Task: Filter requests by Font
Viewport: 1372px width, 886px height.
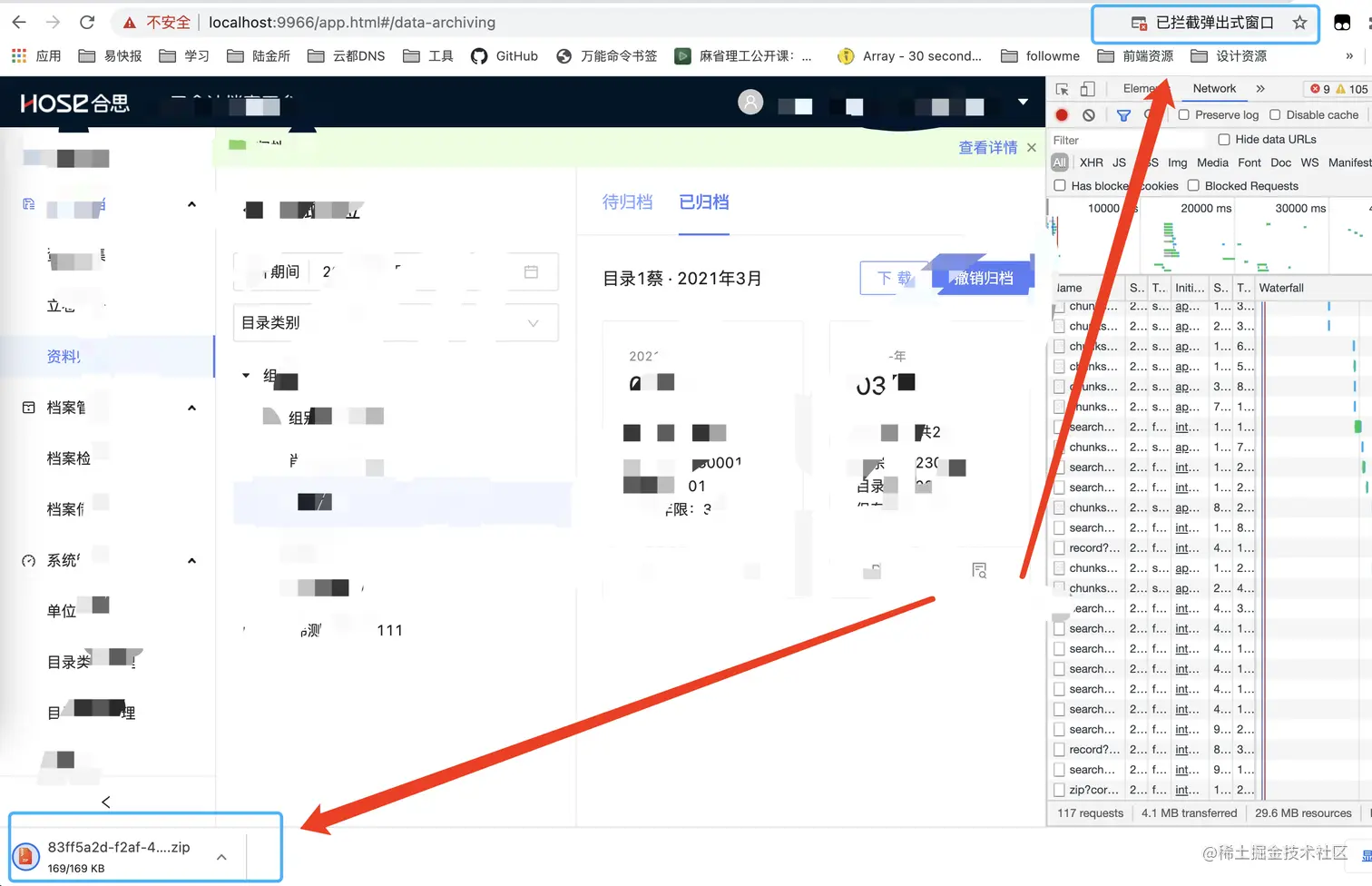Action: (x=1249, y=162)
